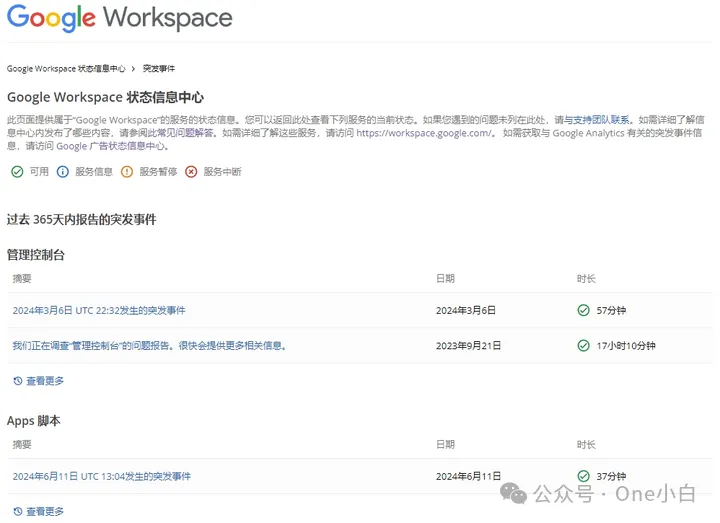Click 摘要 header in Apps 脚本 table
The image size is (720, 523).
point(22,444)
